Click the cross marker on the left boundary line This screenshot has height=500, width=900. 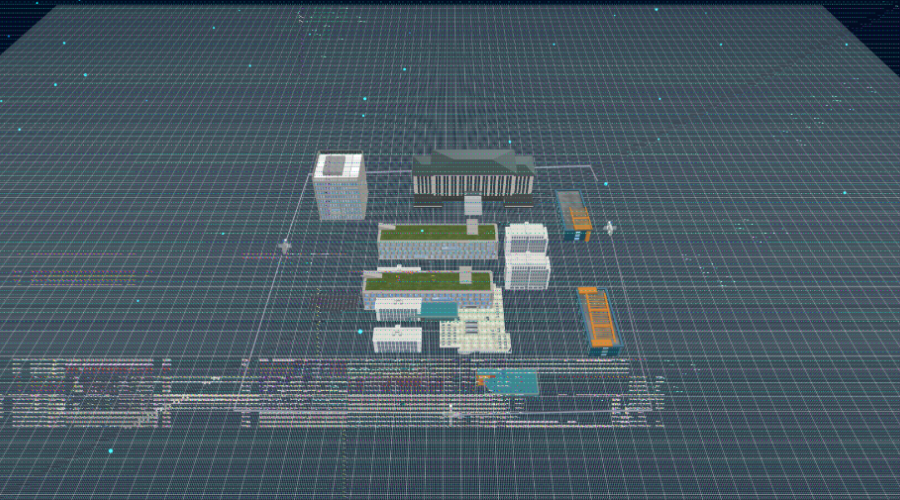tap(285, 247)
